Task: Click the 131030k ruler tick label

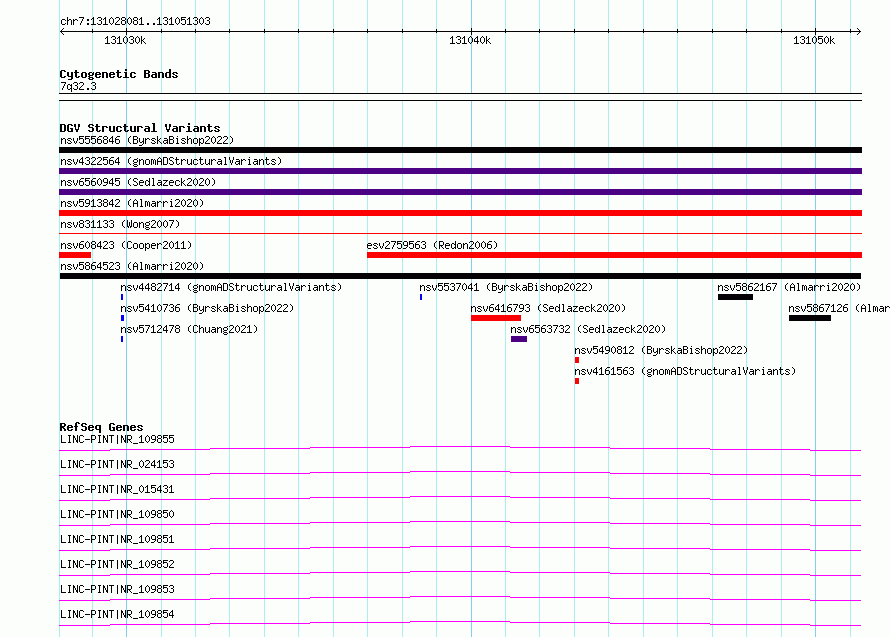Action: (125, 40)
